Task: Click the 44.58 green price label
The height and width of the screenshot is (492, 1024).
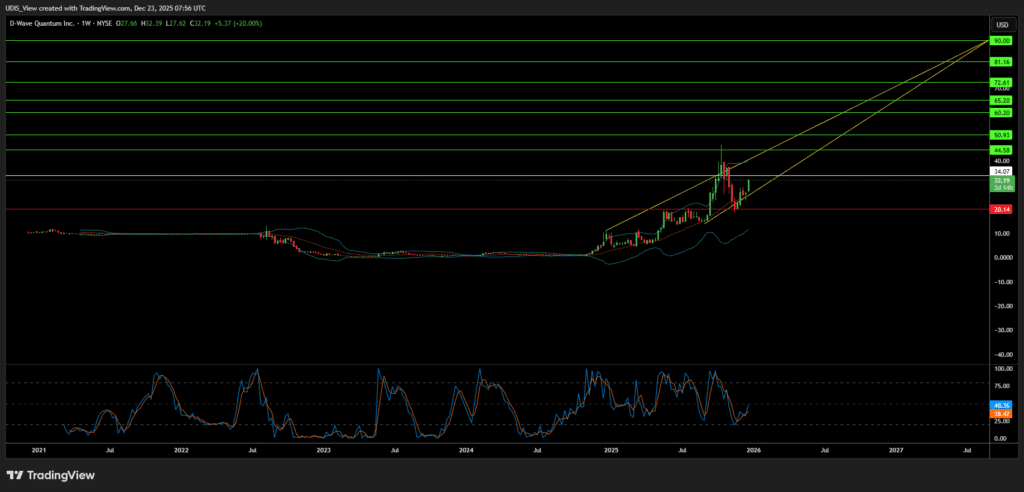Action: 1000,150
